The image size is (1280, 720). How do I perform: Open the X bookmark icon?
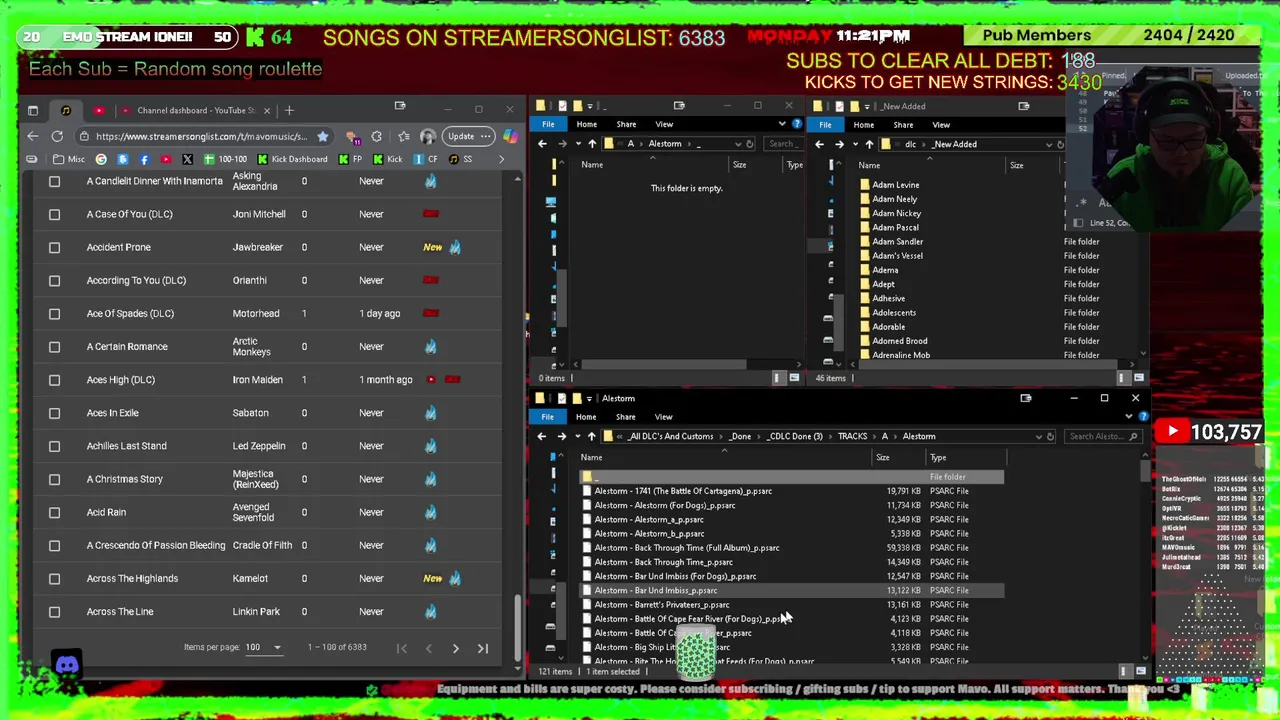187,159
